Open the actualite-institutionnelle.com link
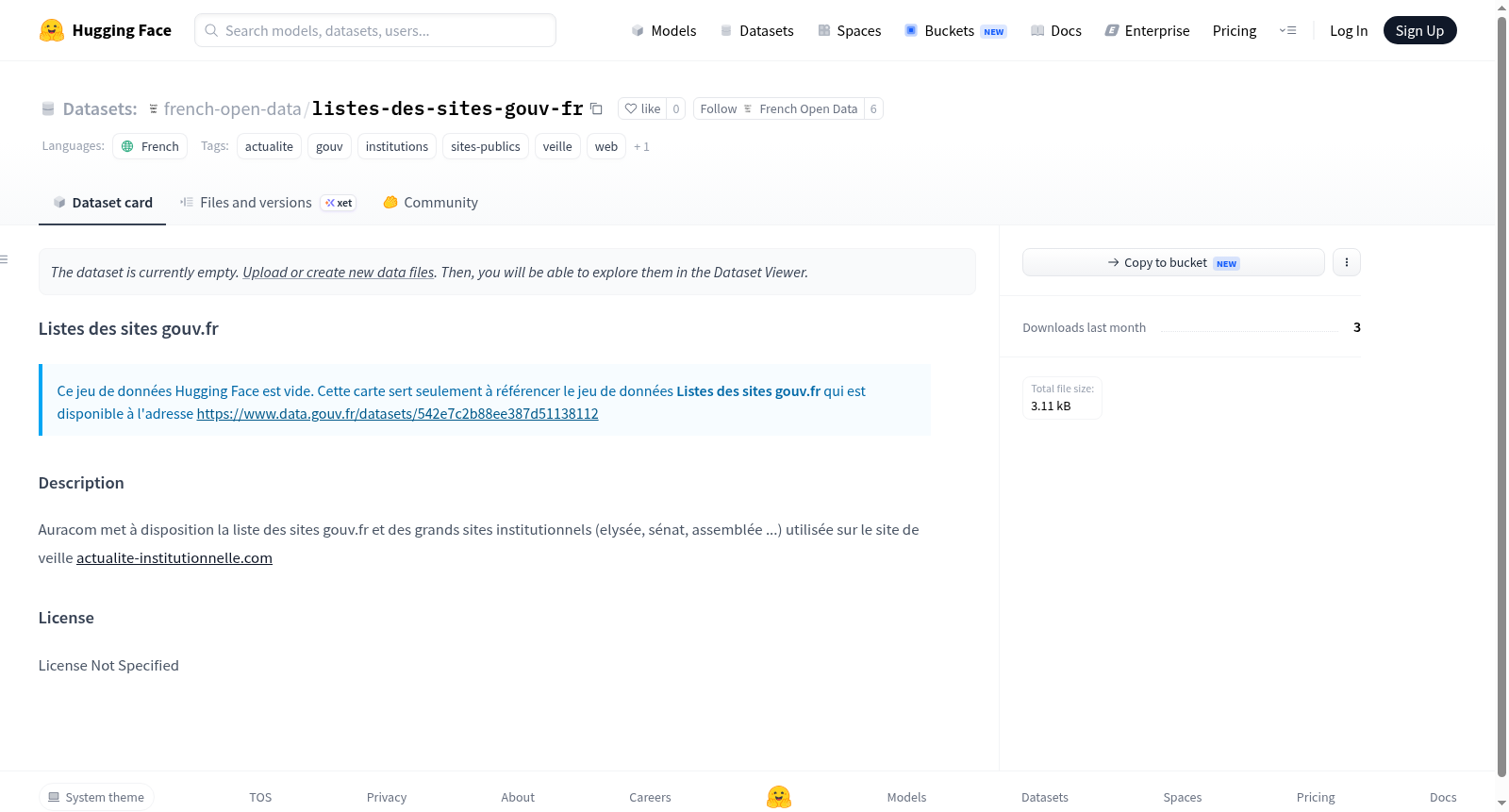This screenshot has height=812, width=1509. pos(174,557)
